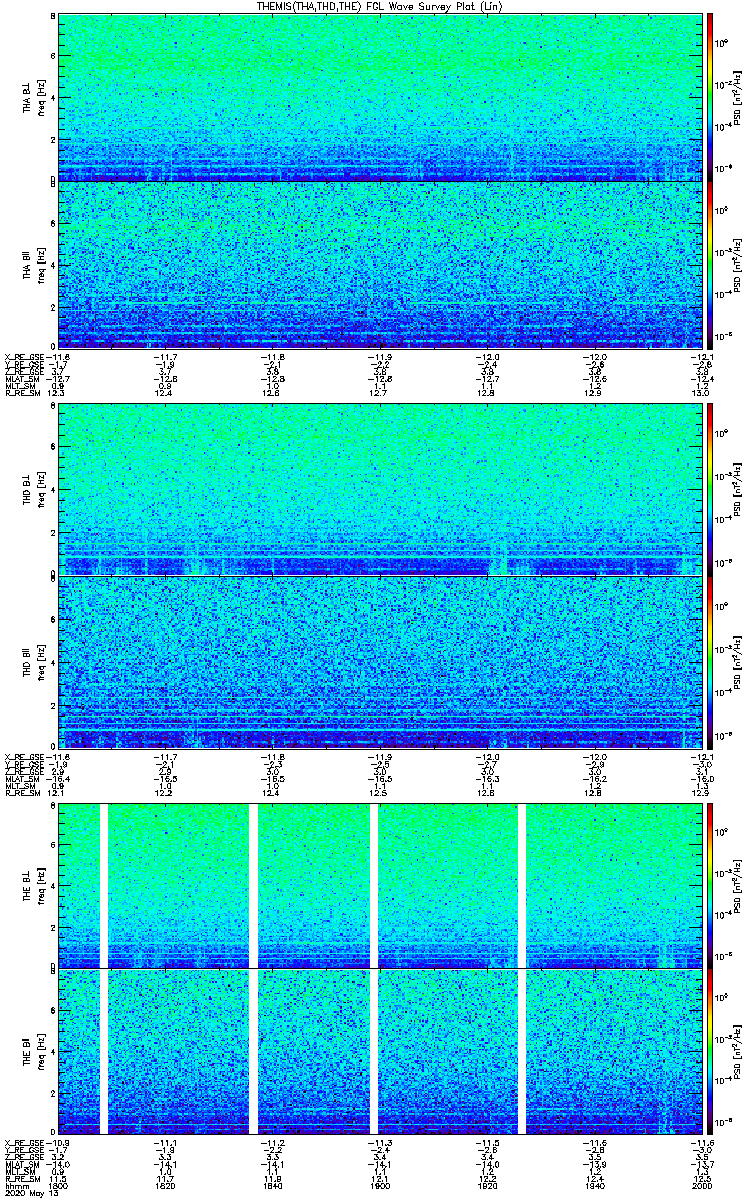Click inside the THA B perpendicular spectrogram panel
This screenshot has height=1200, width=750.
380,97
